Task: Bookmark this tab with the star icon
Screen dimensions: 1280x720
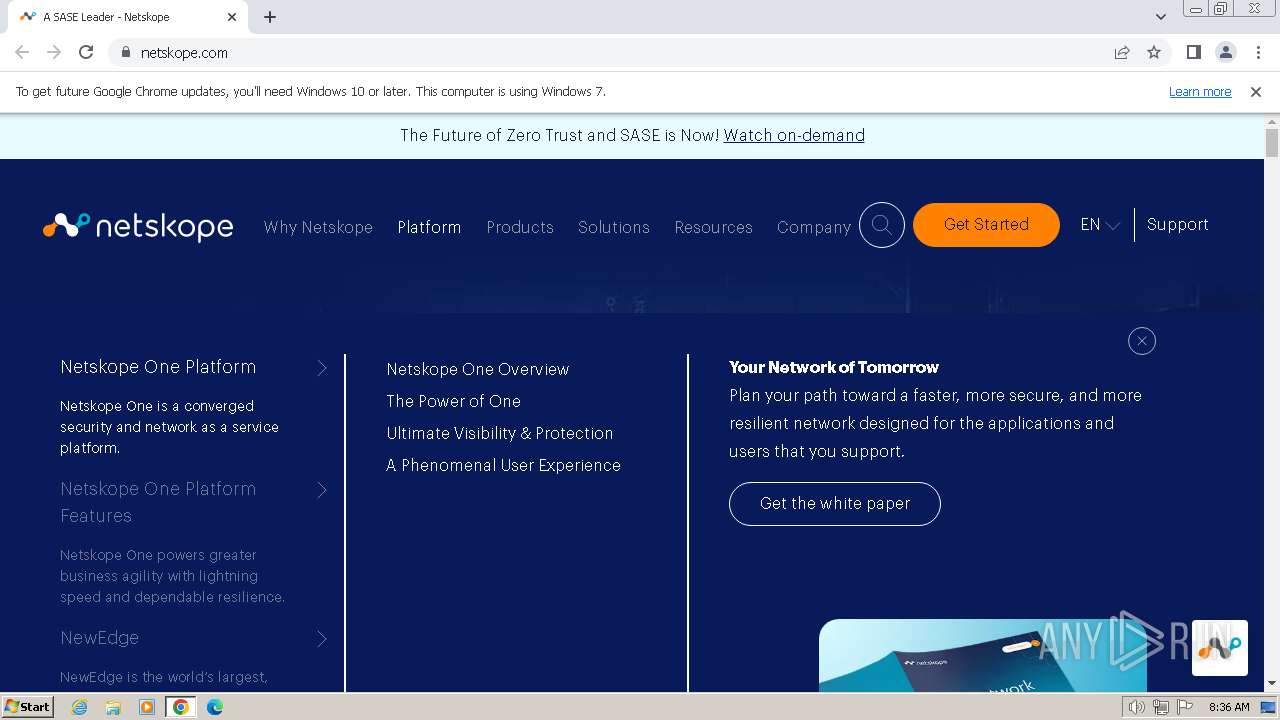Action: tap(1154, 52)
